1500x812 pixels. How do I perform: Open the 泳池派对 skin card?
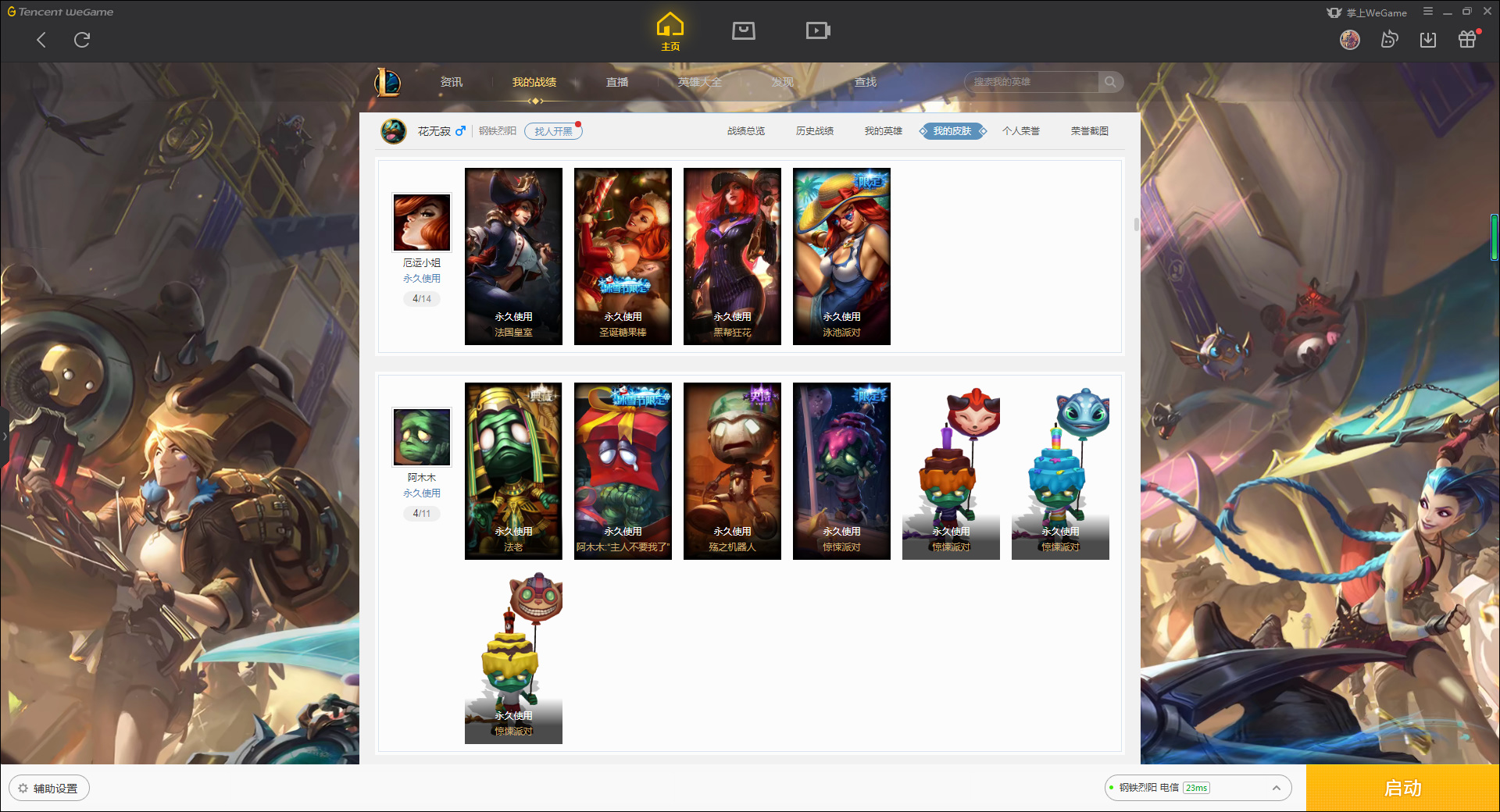(x=841, y=256)
